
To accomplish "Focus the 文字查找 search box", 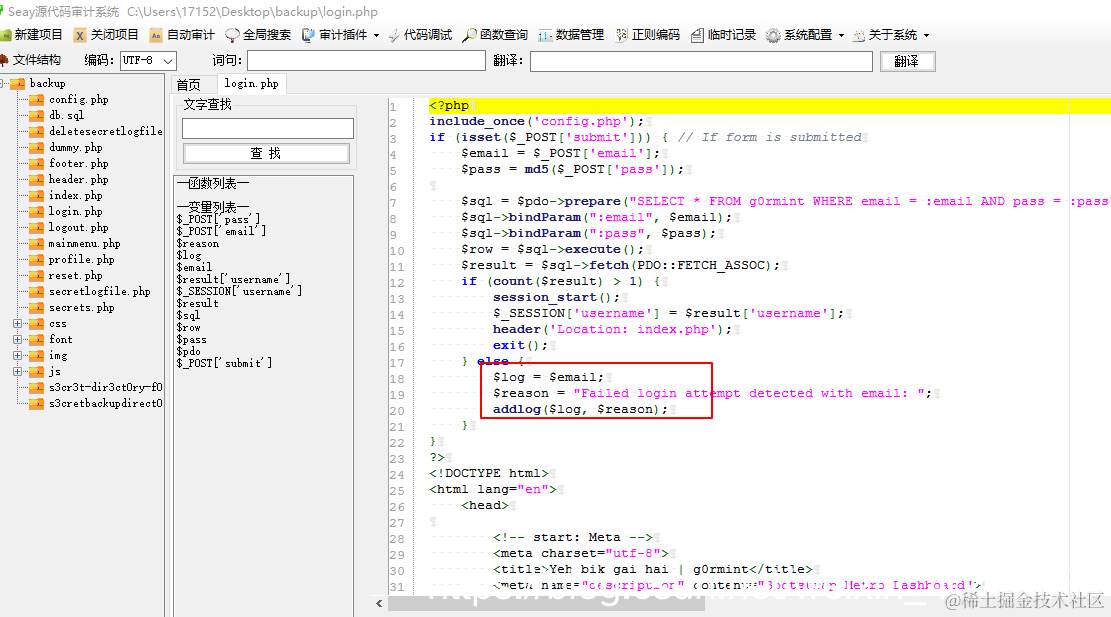I will pos(267,128).
